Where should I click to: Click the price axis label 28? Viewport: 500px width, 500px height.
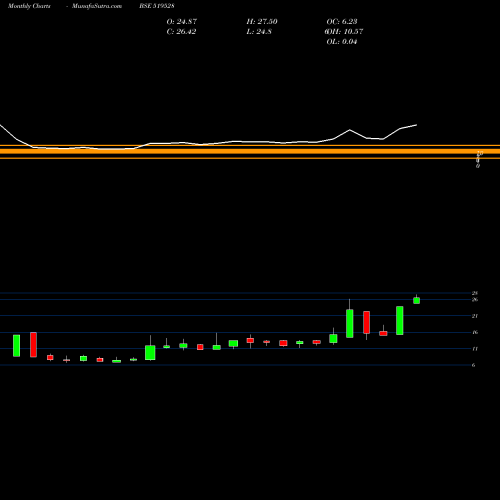[x=475, y=293]
